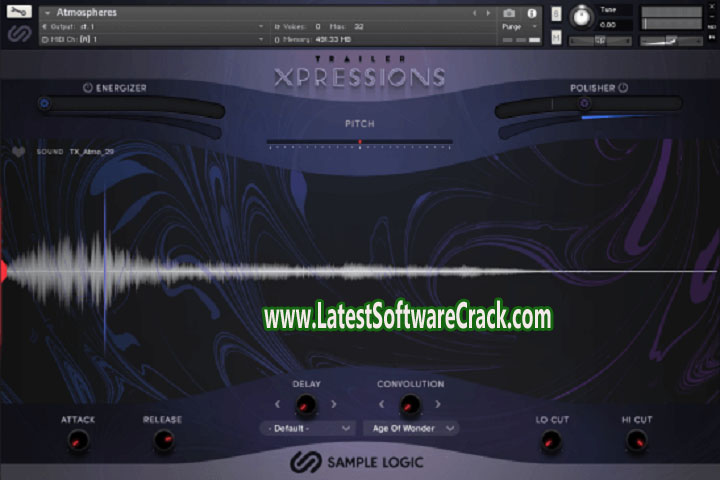Click the Tune knob
Screen dimensions: 720x480
[x=581, y=17]
